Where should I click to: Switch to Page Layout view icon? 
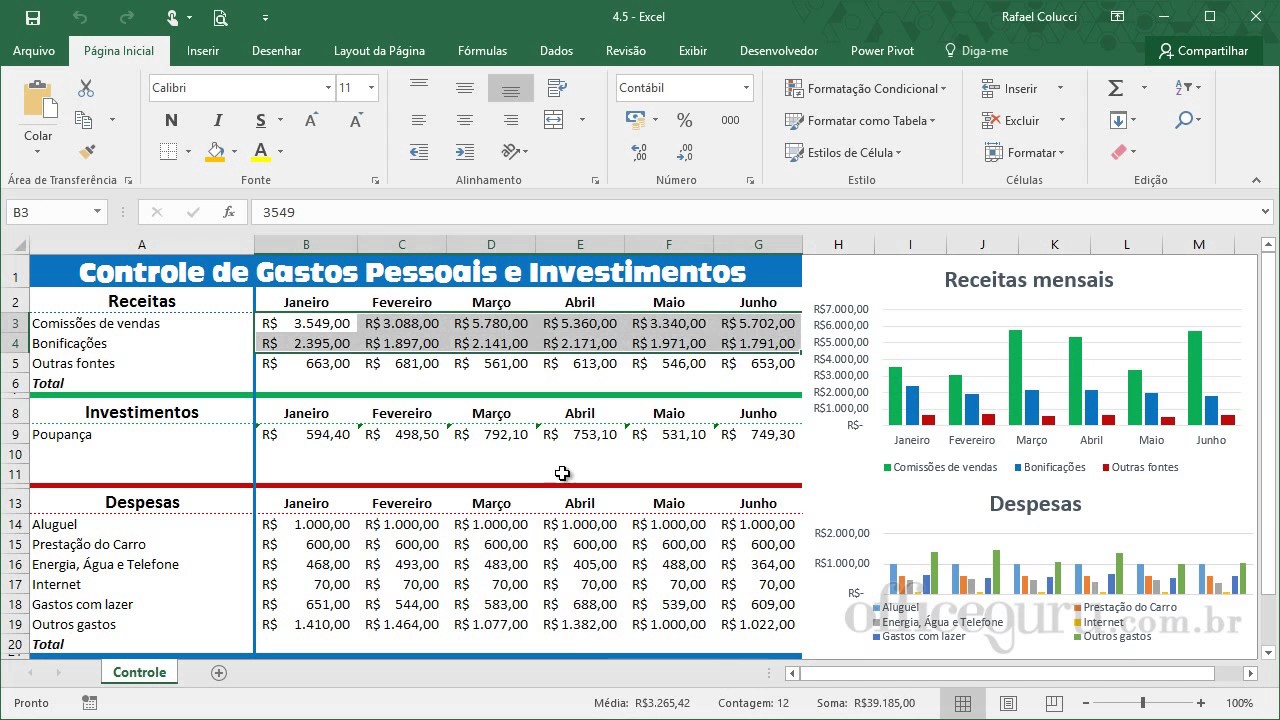(1008, 703)
